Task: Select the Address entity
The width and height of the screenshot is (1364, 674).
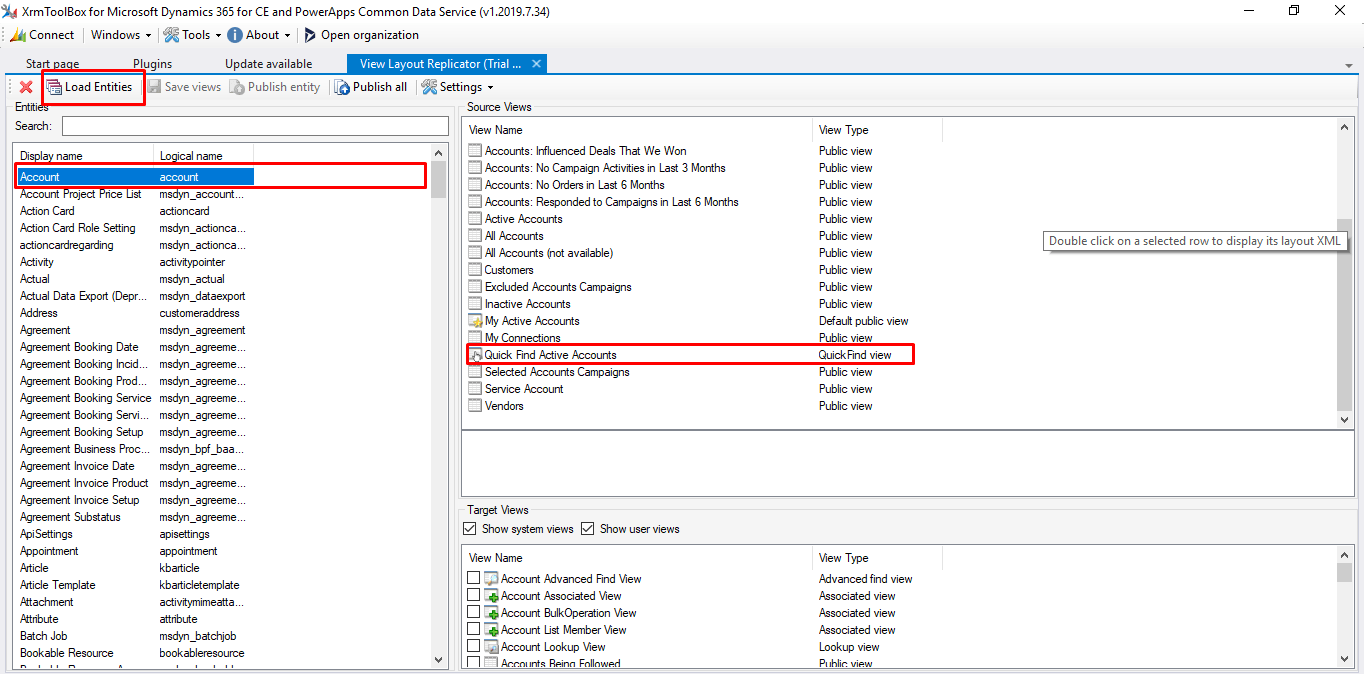Action: pos(39,313)
